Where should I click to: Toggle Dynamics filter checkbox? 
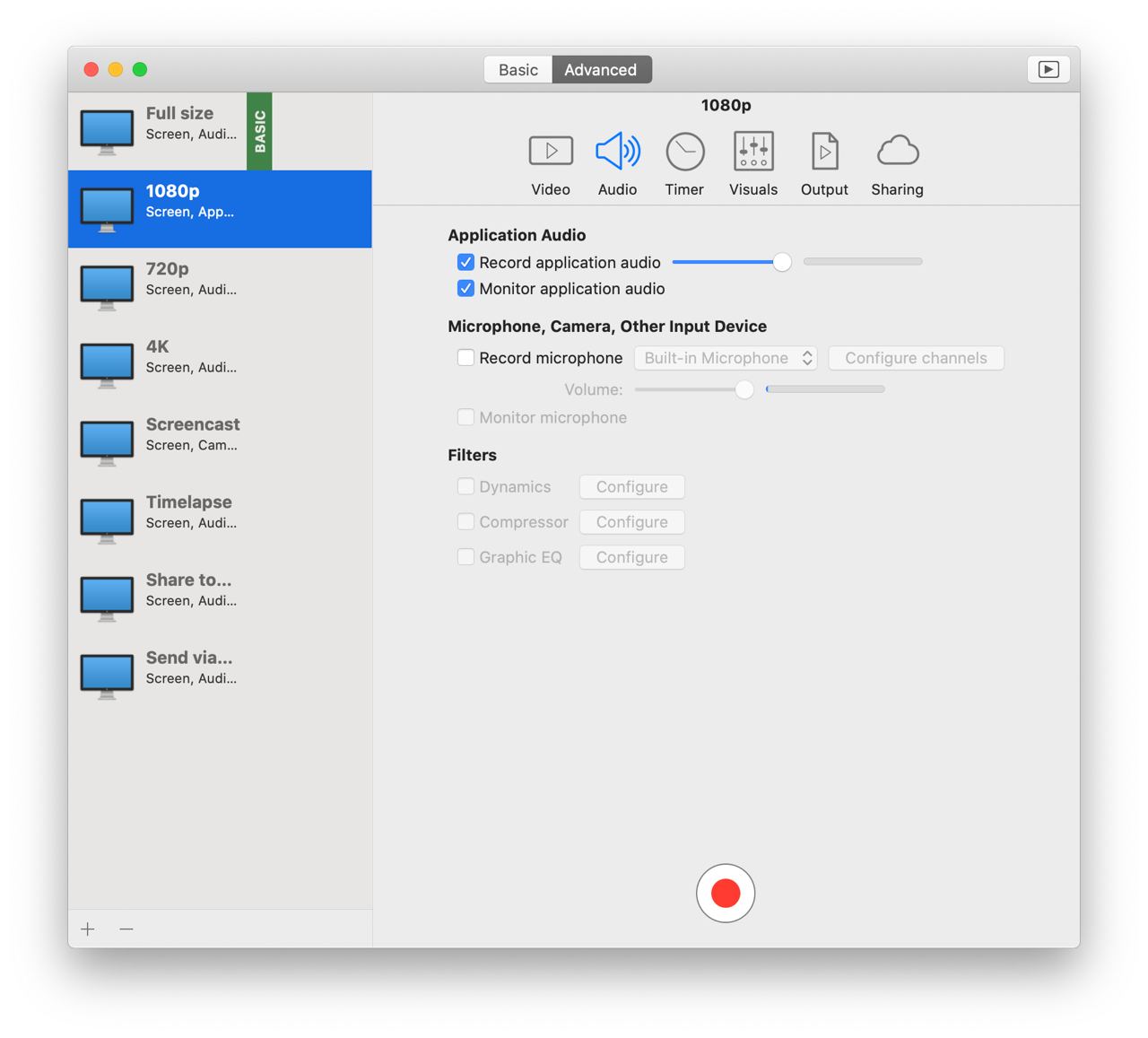point(465,486)
